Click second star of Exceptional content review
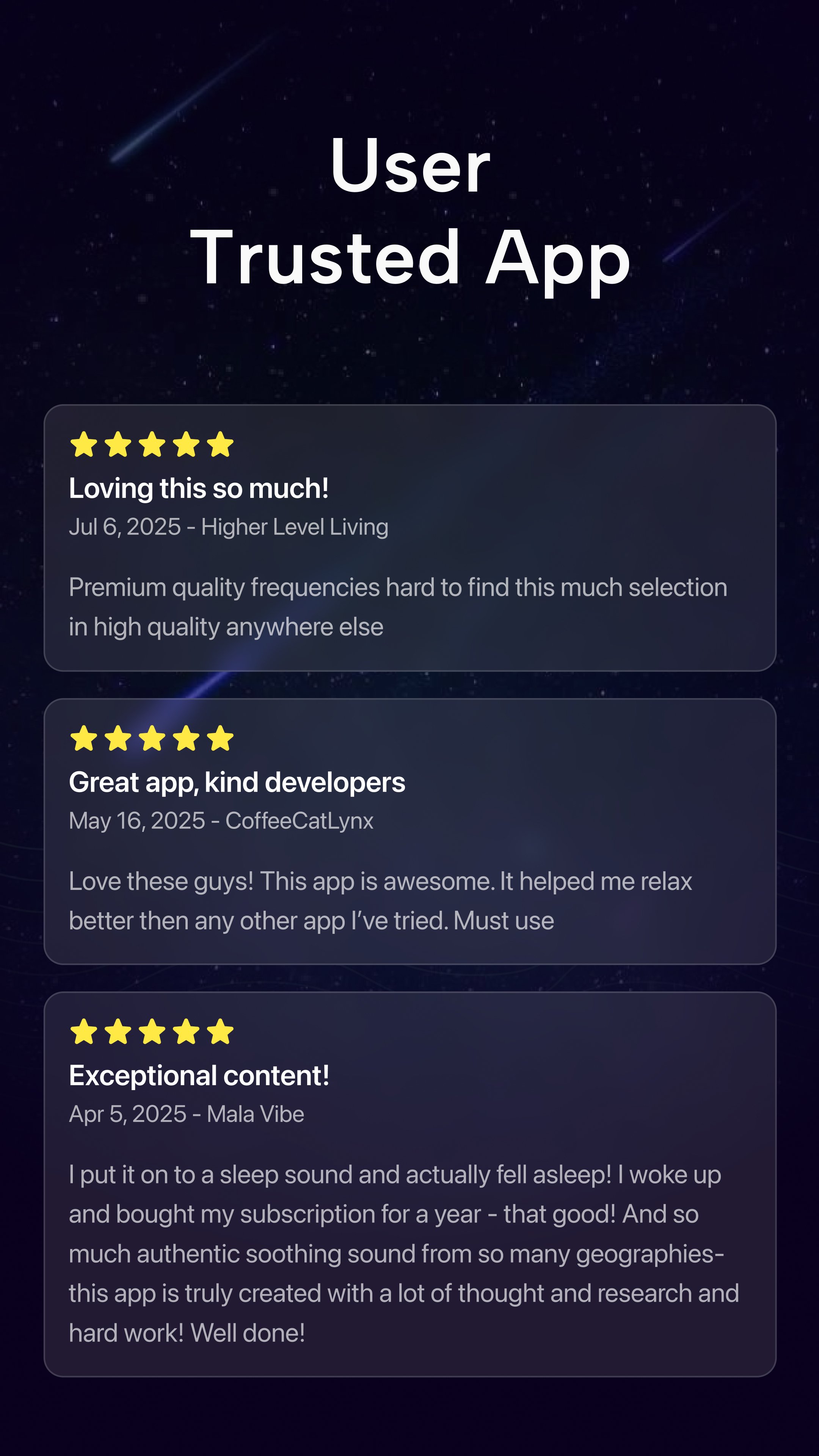The image size is (819, 1456). [118, 1031]
